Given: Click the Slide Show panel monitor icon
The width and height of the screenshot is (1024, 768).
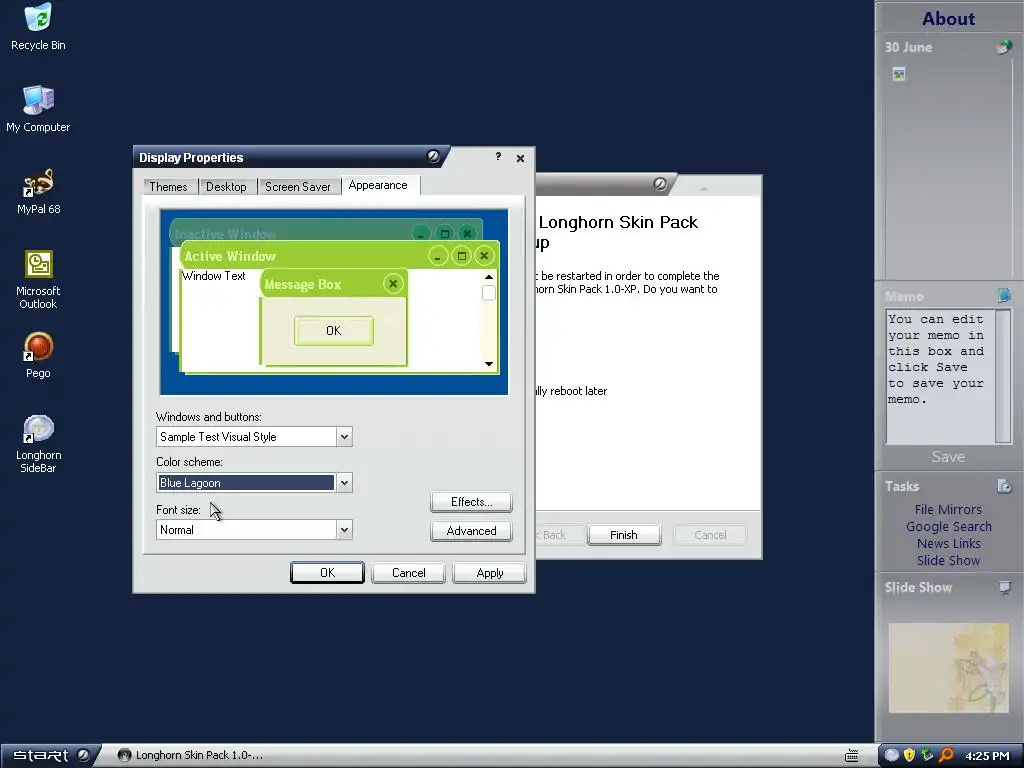Looking at the screenshot, I should pos(1004,588).
